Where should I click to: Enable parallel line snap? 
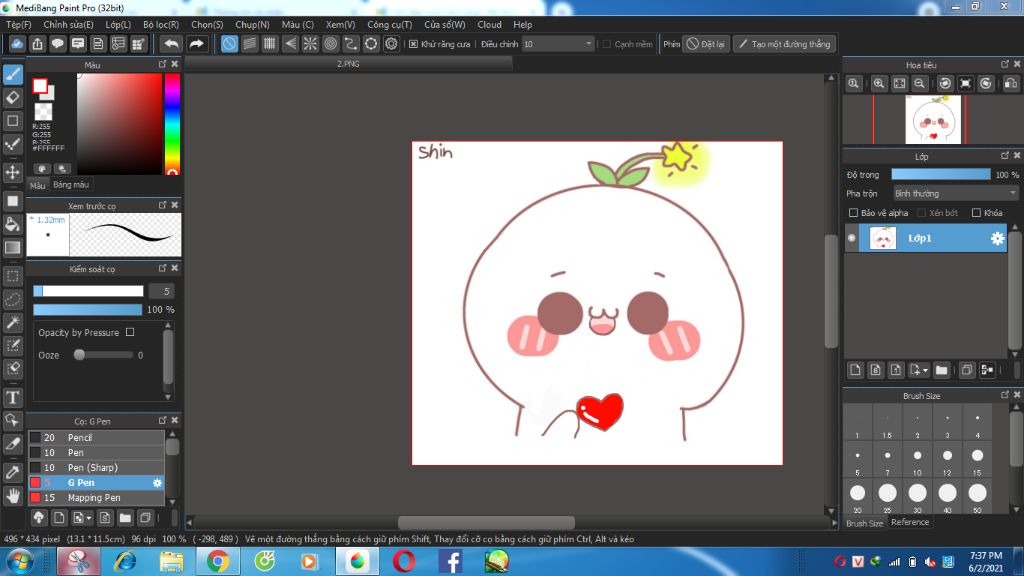pyautogui.click(x=249, y=44)
